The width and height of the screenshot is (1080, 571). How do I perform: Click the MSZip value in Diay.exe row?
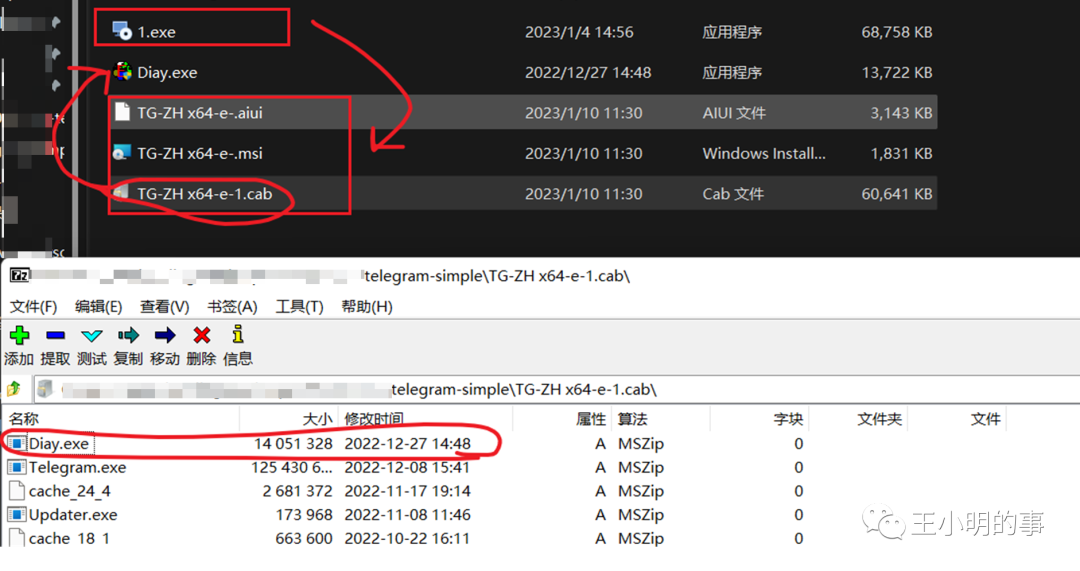641,444
